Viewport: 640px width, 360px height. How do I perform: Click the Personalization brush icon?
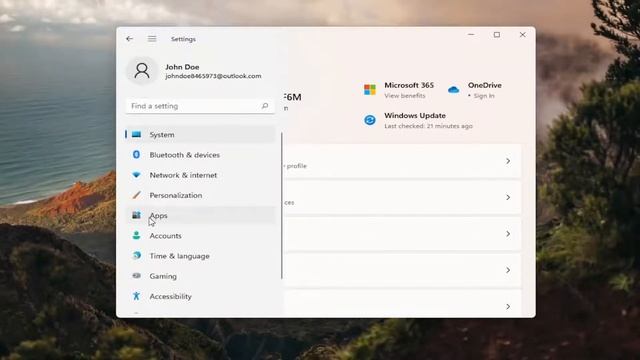click(136, 195)
